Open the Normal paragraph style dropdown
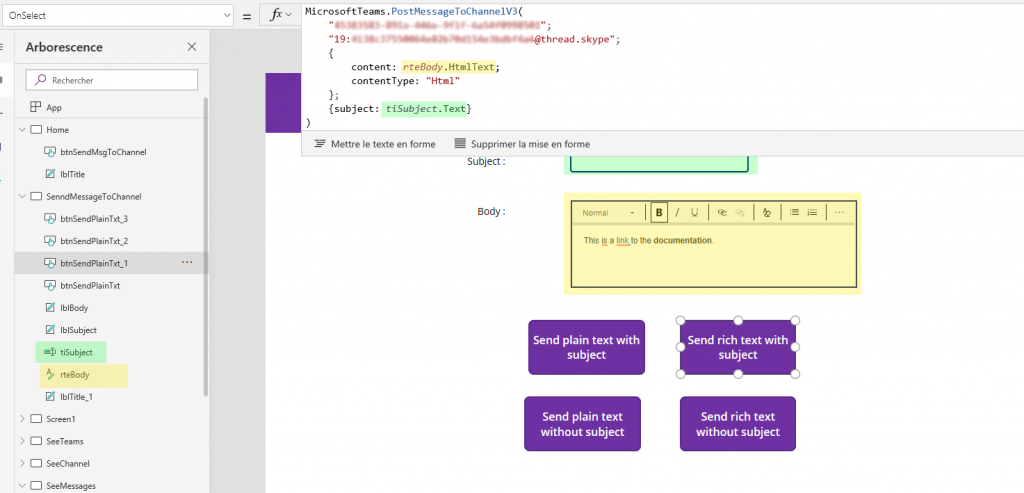This screenshot has height=493, width=1024. (608, 213)
